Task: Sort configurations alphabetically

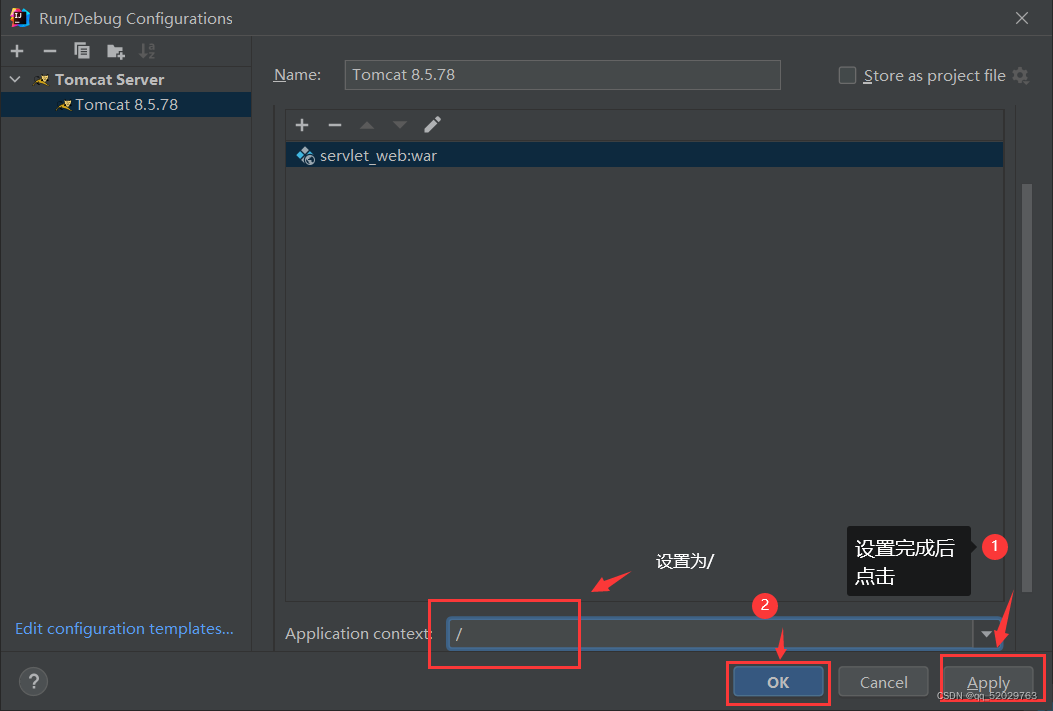Action: coord(147,51)
